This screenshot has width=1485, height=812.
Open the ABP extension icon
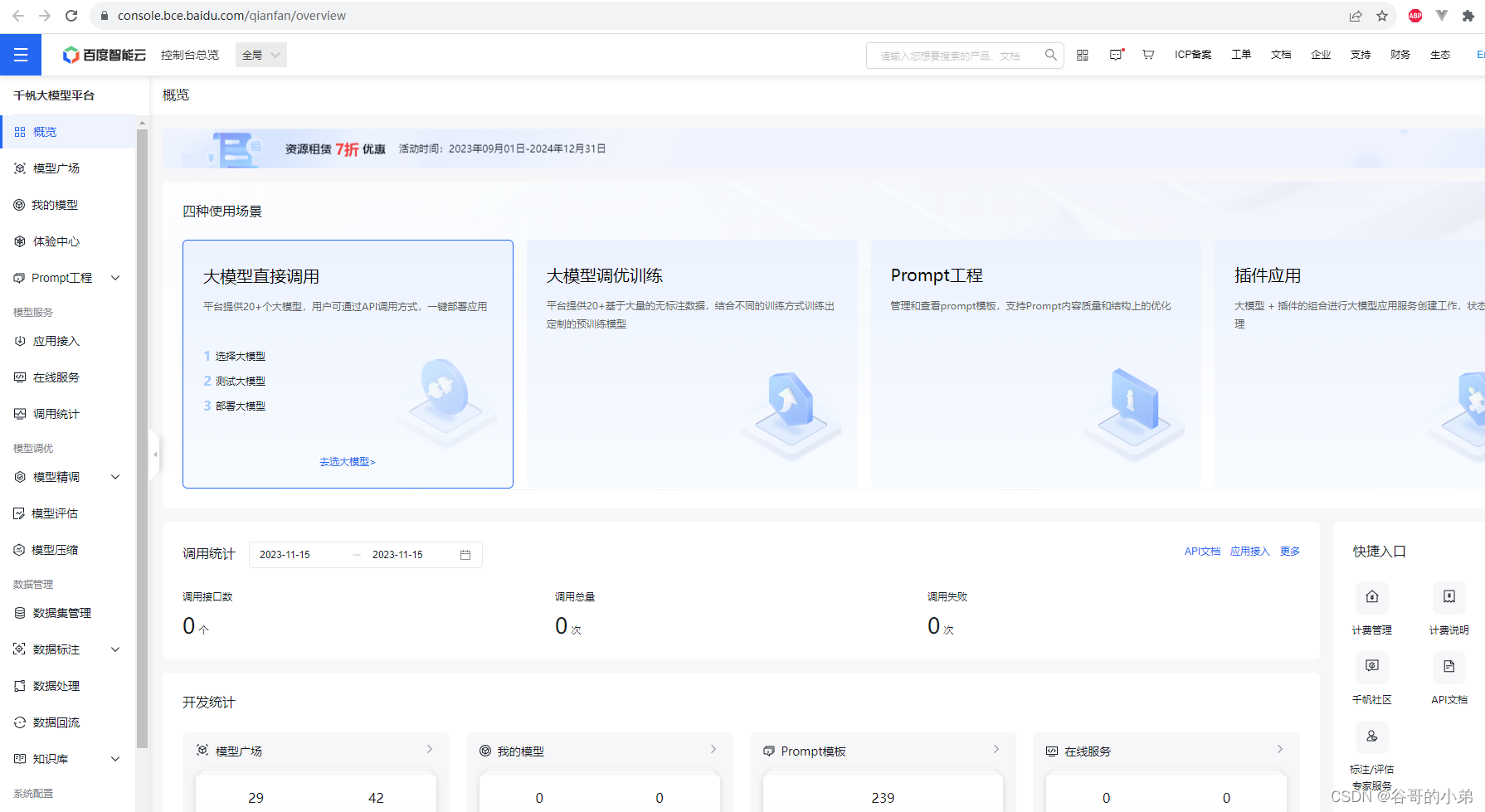(1415, 16)
